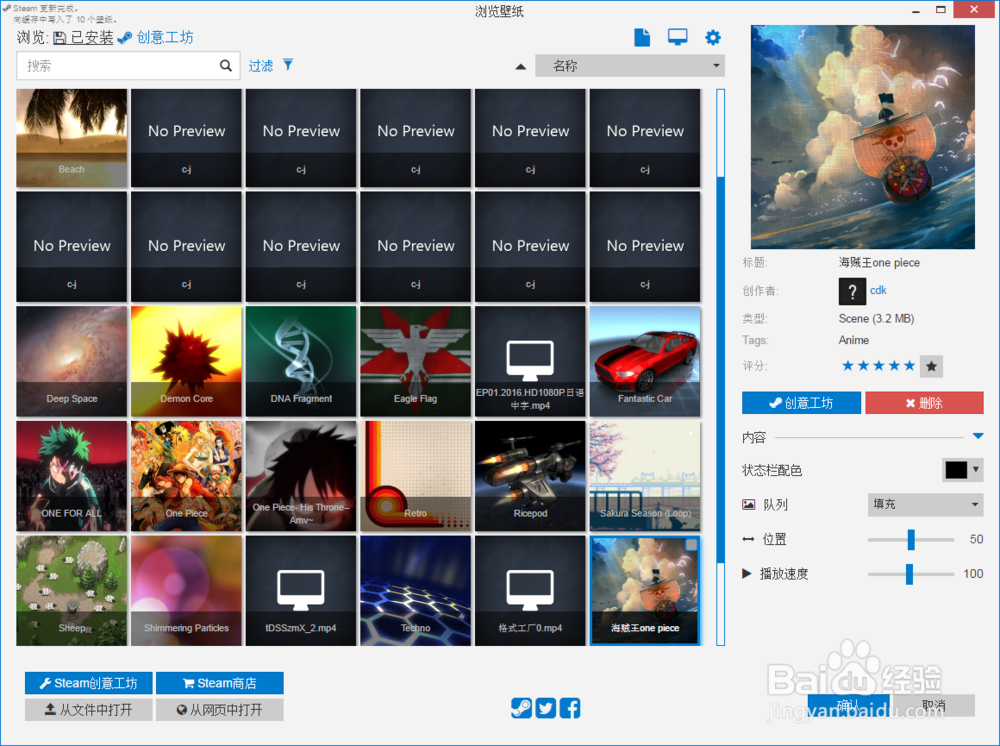Viewport: 1000px width, 746px height.
Task: Select the Sheep wallpaper
Action: [x=71, y=590]
